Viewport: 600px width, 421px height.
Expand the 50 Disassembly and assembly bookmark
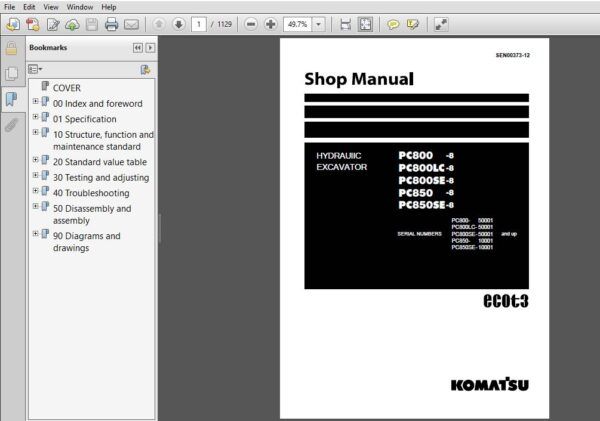point(36,206)
